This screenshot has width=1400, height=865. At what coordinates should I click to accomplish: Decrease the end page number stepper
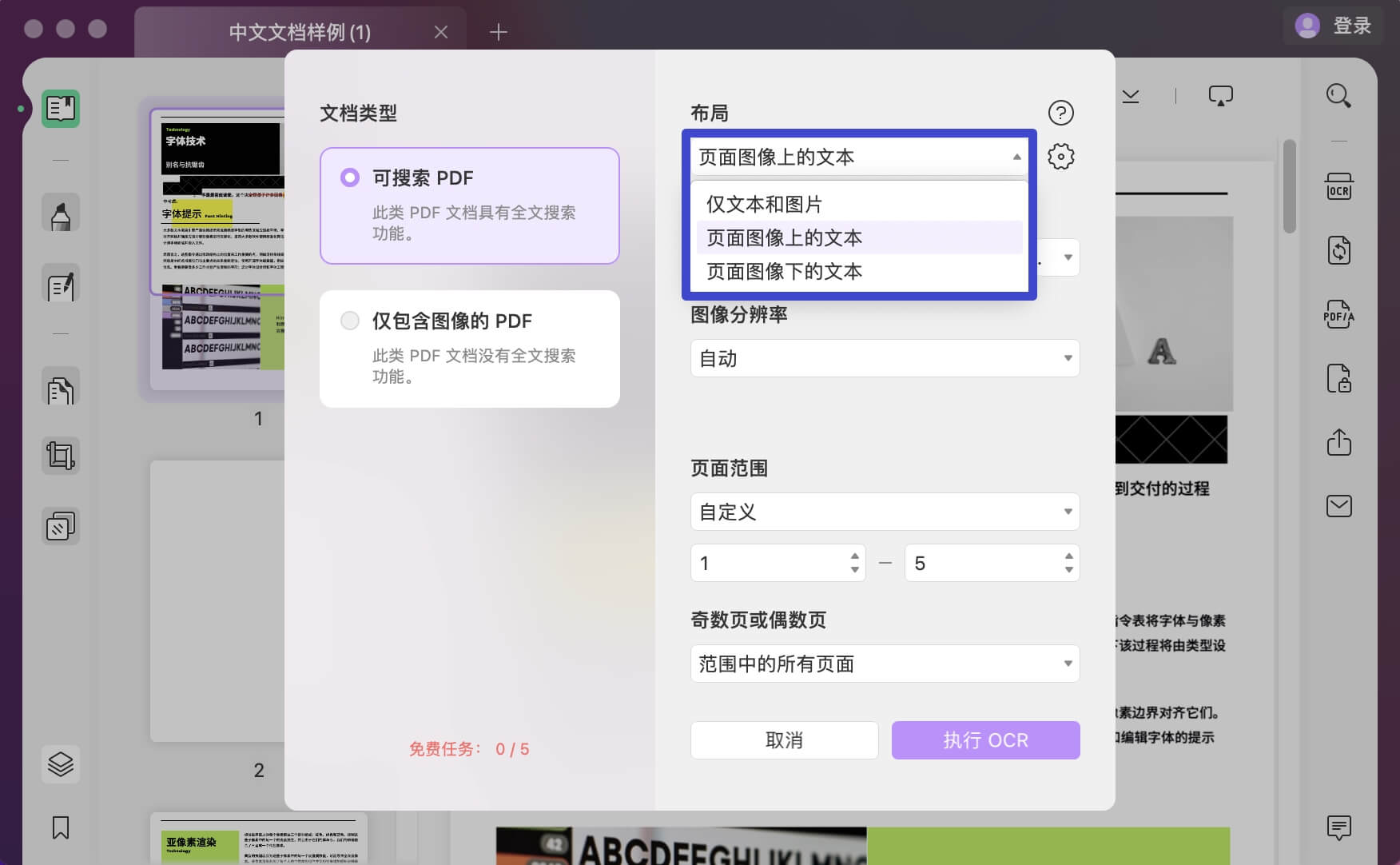tap(1069, 570)
